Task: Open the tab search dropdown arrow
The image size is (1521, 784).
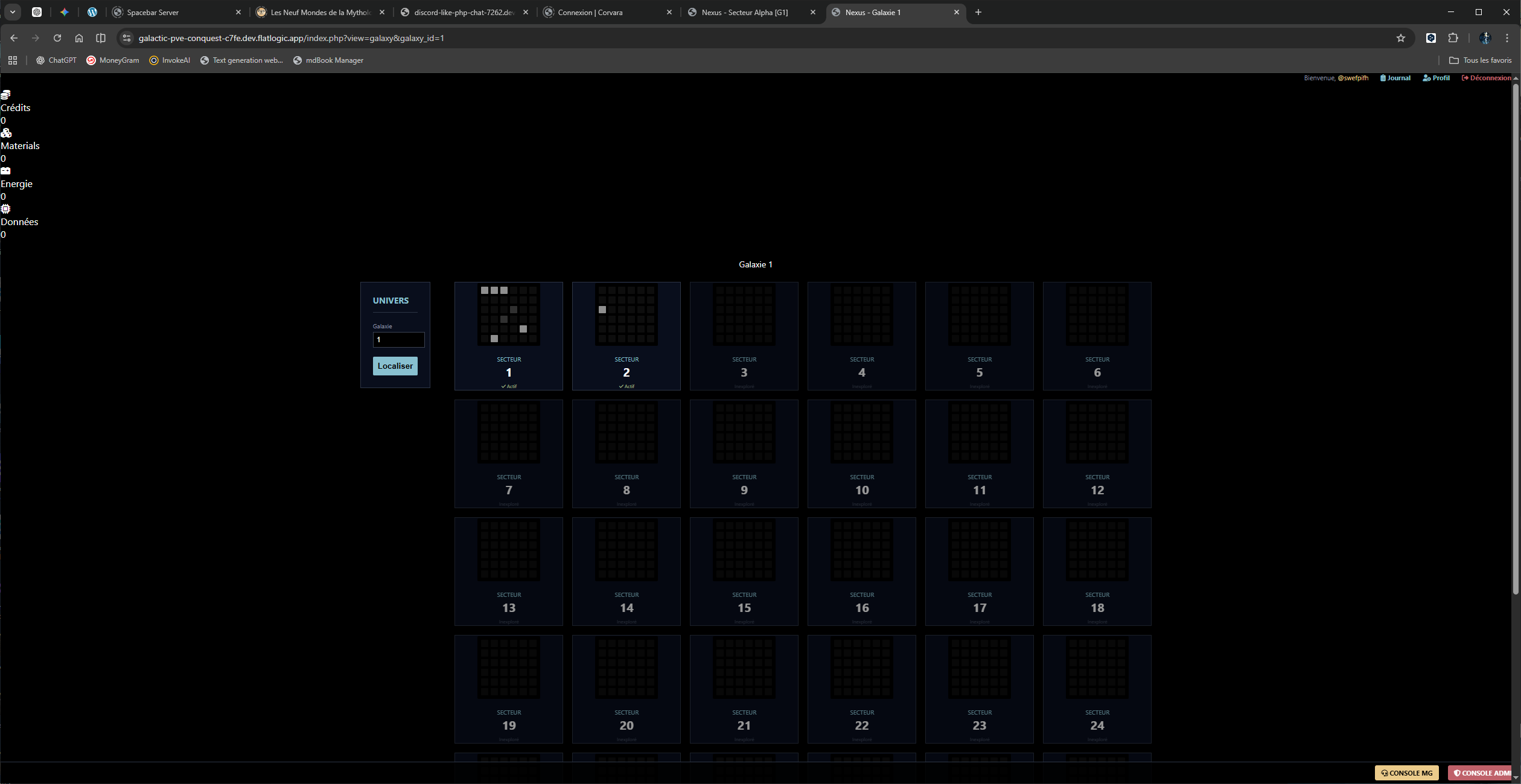Action: [12, 12]
